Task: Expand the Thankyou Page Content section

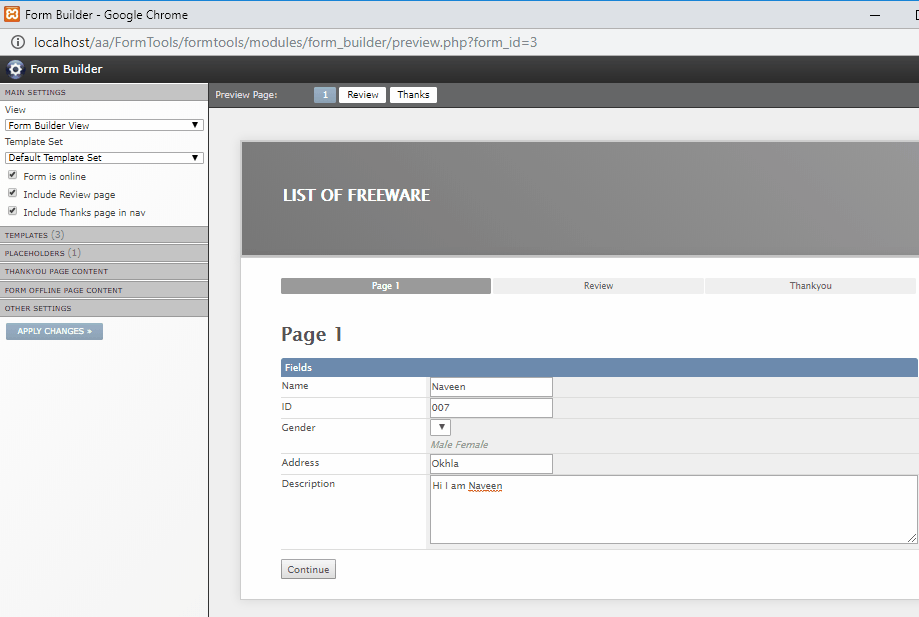Action: click(x=104, y=271)
